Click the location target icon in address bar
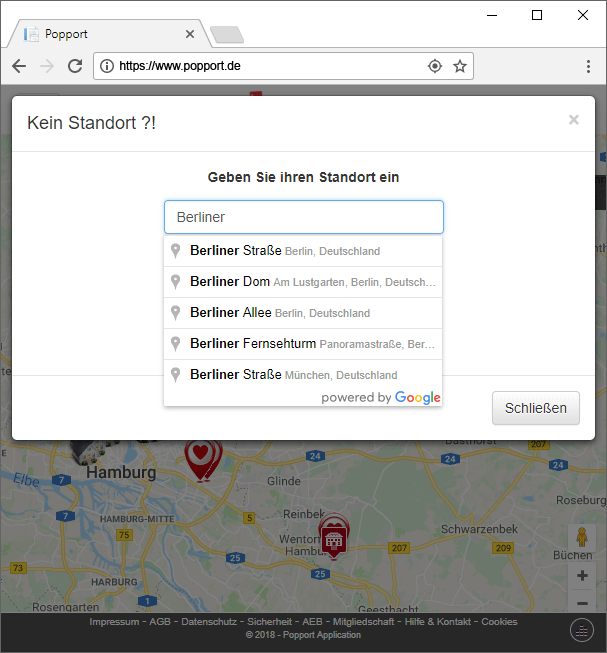The width and height of the screenshot is (607, 653). pyautogui.click(x=435, y=66)
